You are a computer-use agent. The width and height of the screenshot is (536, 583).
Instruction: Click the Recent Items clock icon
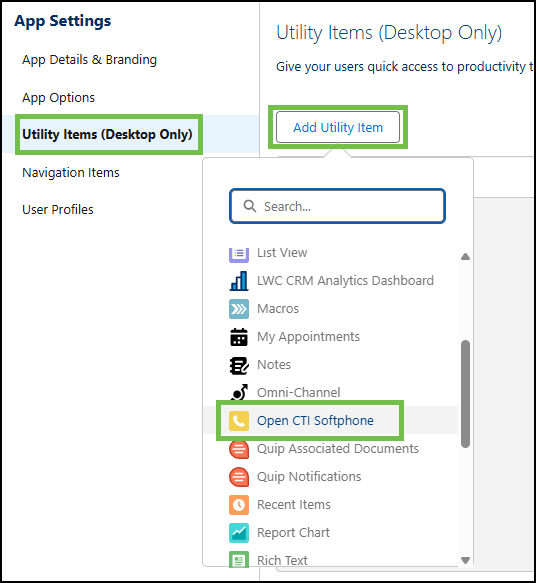tap(239, 505)
